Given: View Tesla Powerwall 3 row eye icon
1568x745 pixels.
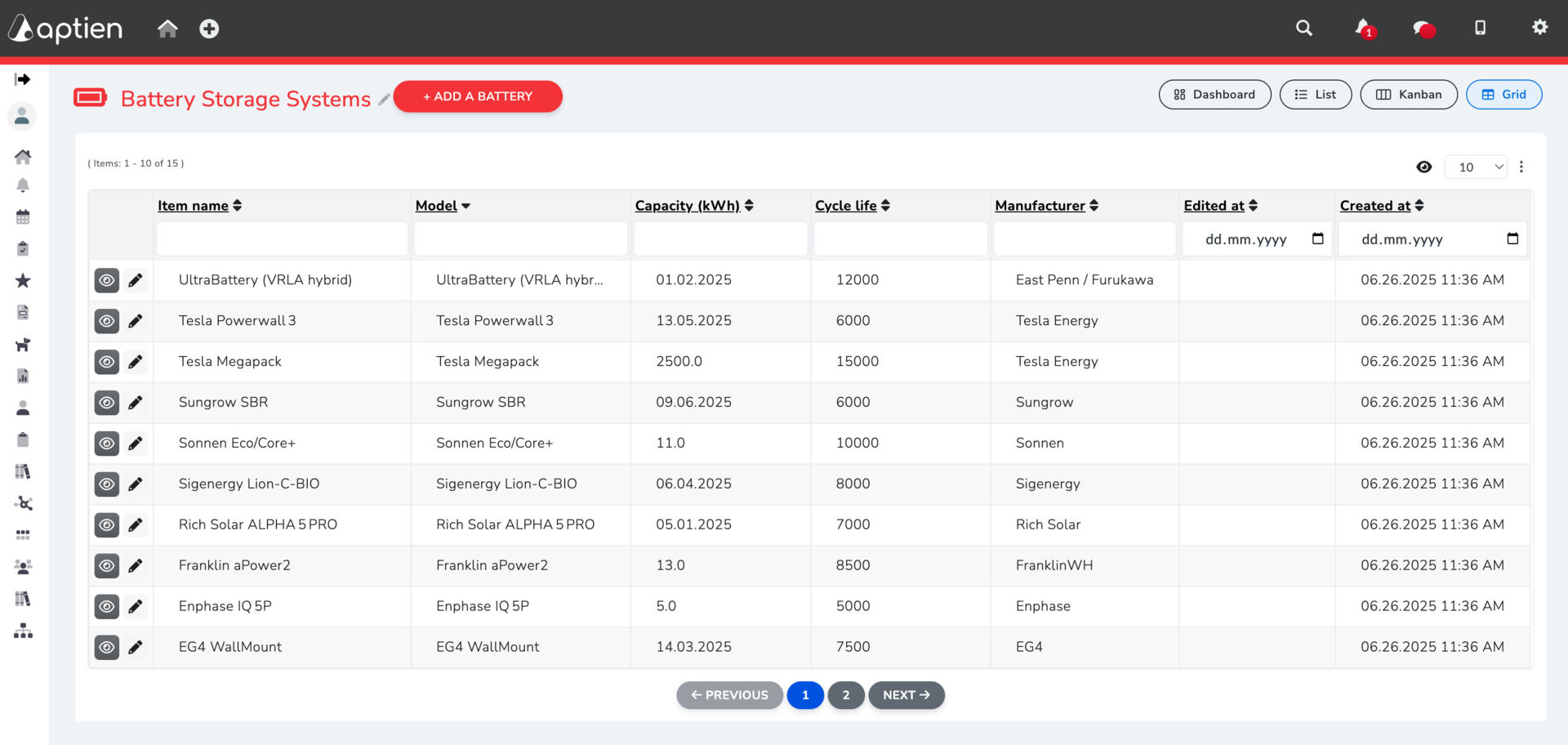Looking at the screenshot, I should [x=107, y=321].
